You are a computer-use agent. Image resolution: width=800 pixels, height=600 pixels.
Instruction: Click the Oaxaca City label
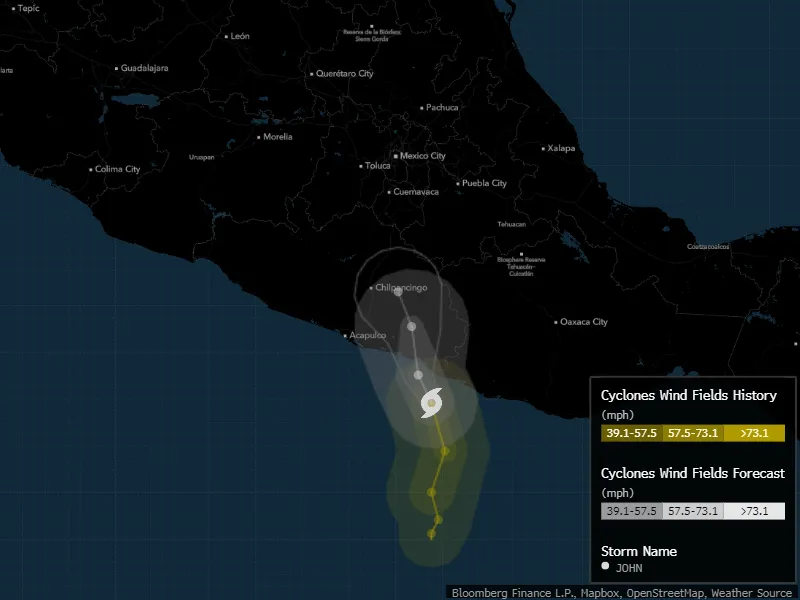[x=584, y=322]
